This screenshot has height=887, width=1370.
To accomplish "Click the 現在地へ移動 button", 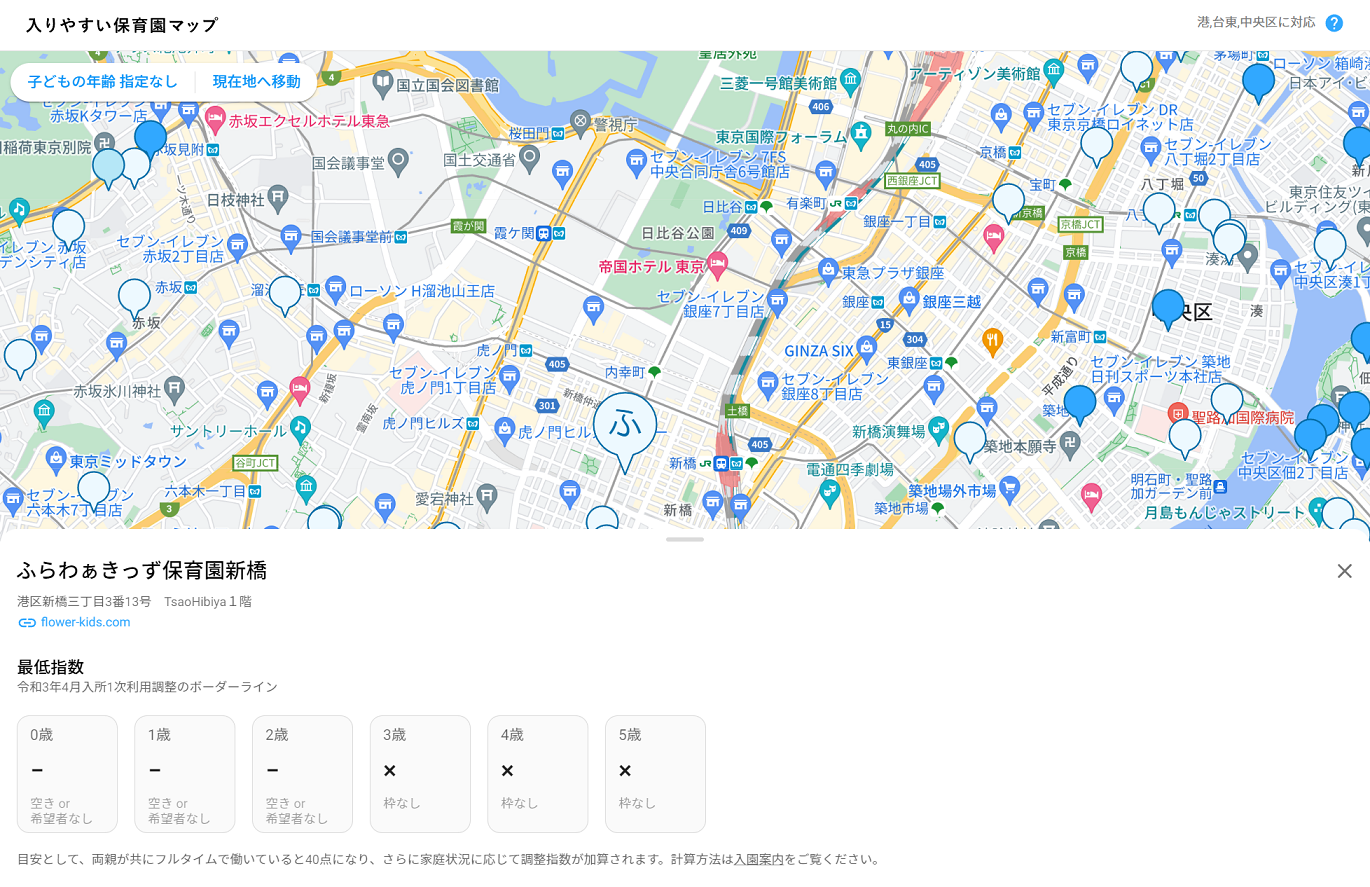I will tap(256, 82).
